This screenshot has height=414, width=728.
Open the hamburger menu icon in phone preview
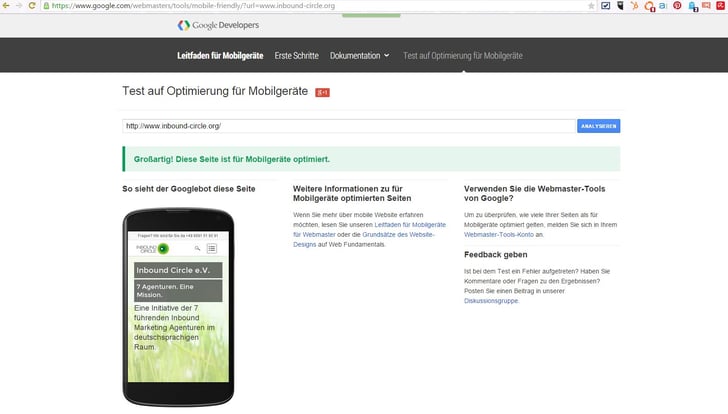(212, 248)
